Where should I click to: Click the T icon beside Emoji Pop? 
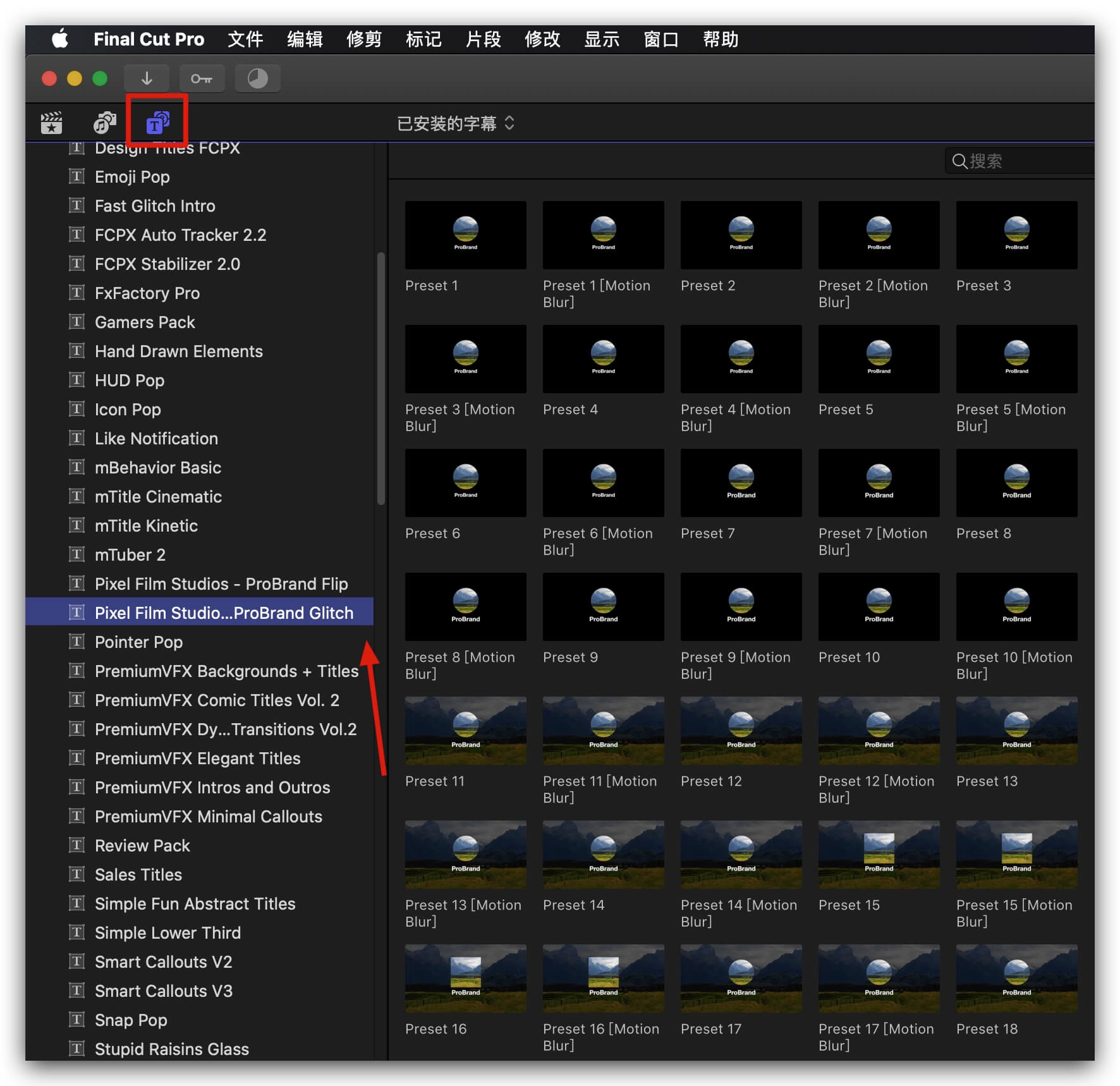click(76, 176)
